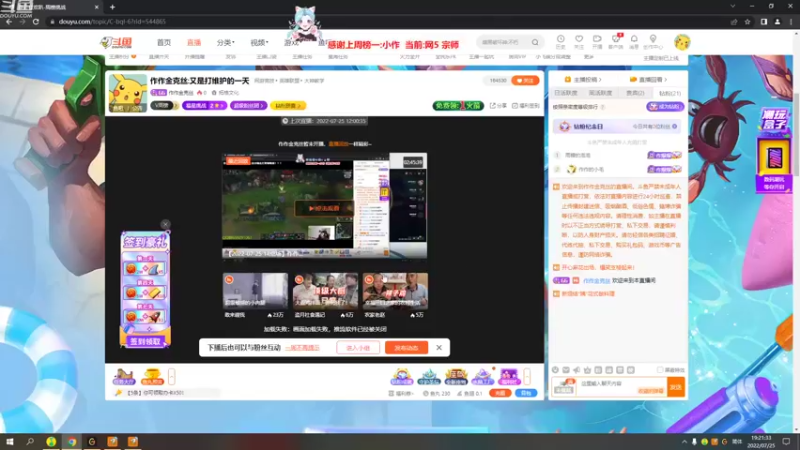The image size is (800, 450).
Task: Click the orange 发送 send button
Action: click(676, 387)
